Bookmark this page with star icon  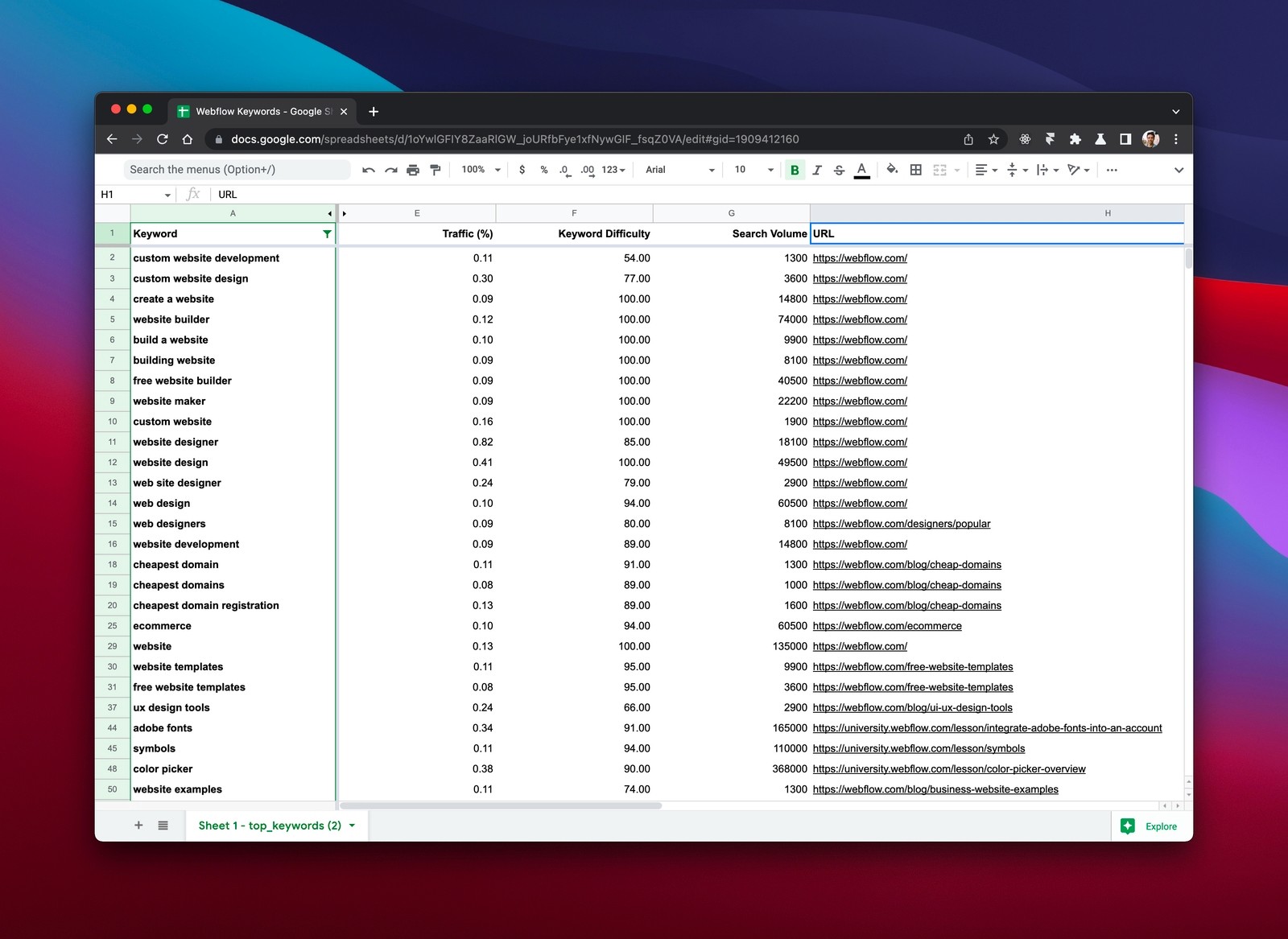coord(993,139)
